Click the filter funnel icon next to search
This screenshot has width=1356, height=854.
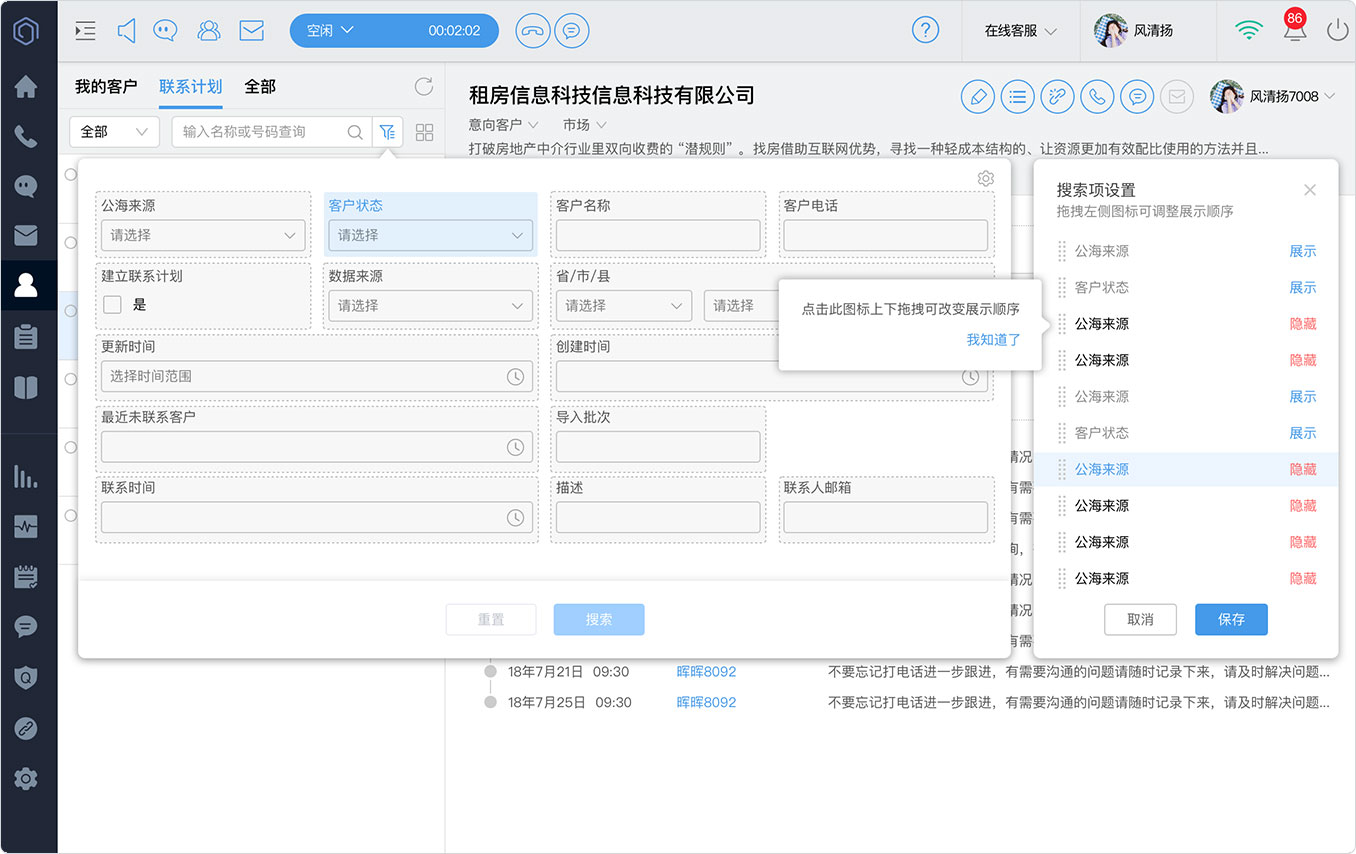388,132
